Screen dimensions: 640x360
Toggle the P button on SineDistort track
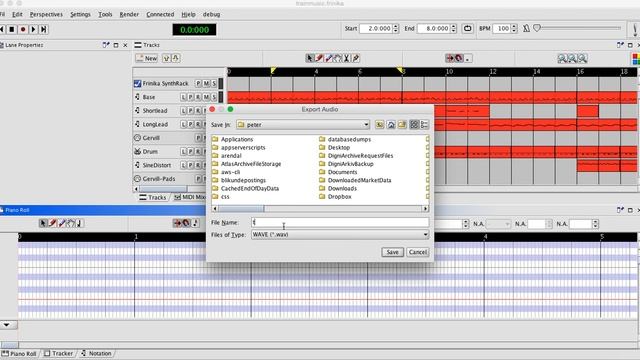tap(191, 165)
